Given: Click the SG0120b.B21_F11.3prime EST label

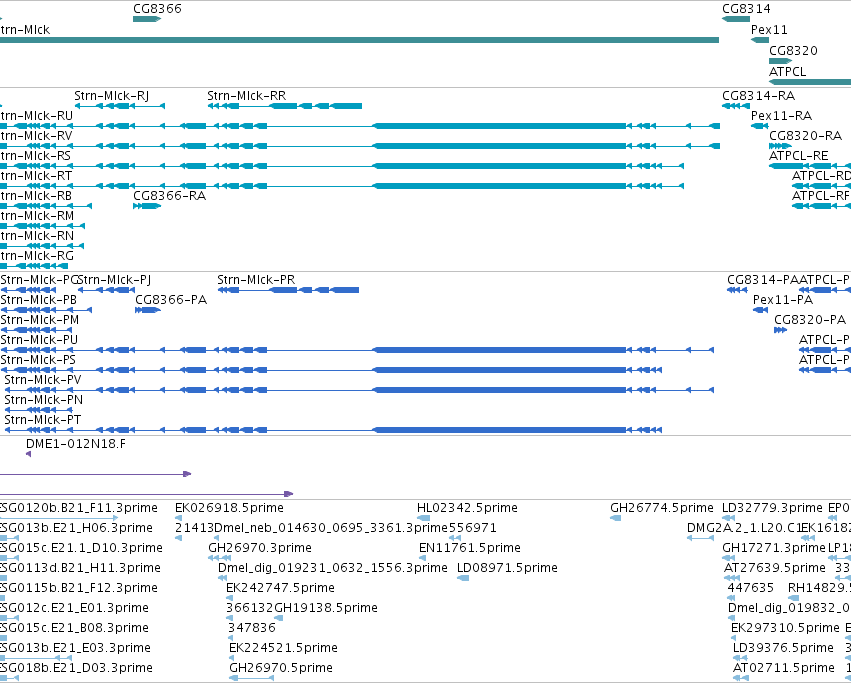Looking at the screenshot, I should [79, 508].
